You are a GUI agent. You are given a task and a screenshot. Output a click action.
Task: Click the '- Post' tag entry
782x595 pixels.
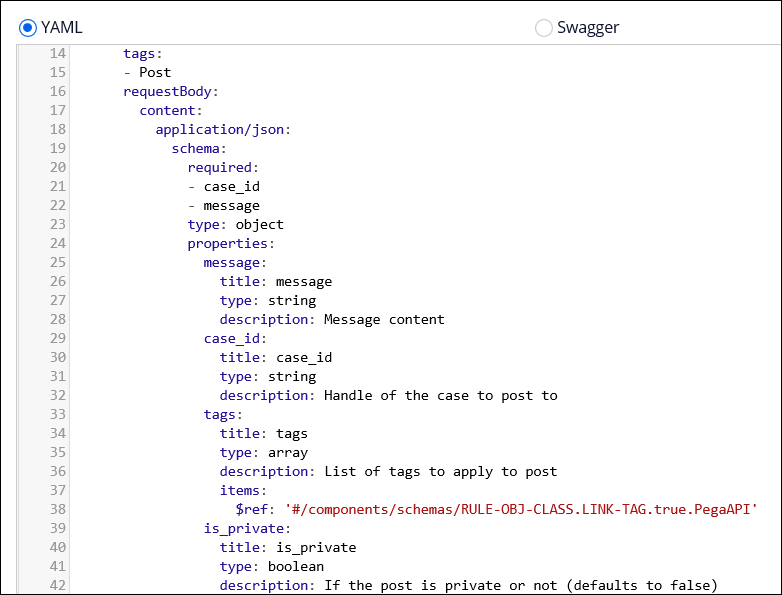(x=147, y=72)
